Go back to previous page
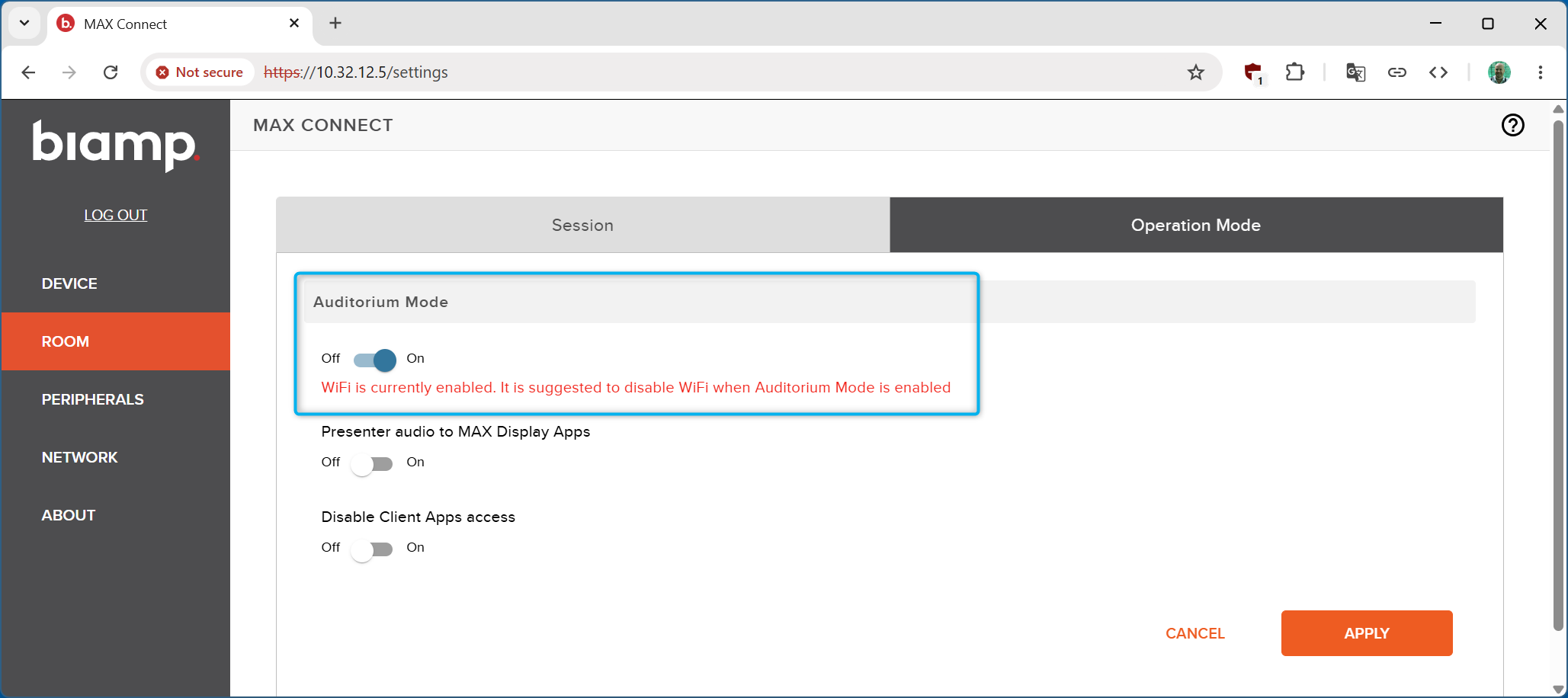This screenshot has width=1568, height=698. pyautogui.click(x=29, y=72)
